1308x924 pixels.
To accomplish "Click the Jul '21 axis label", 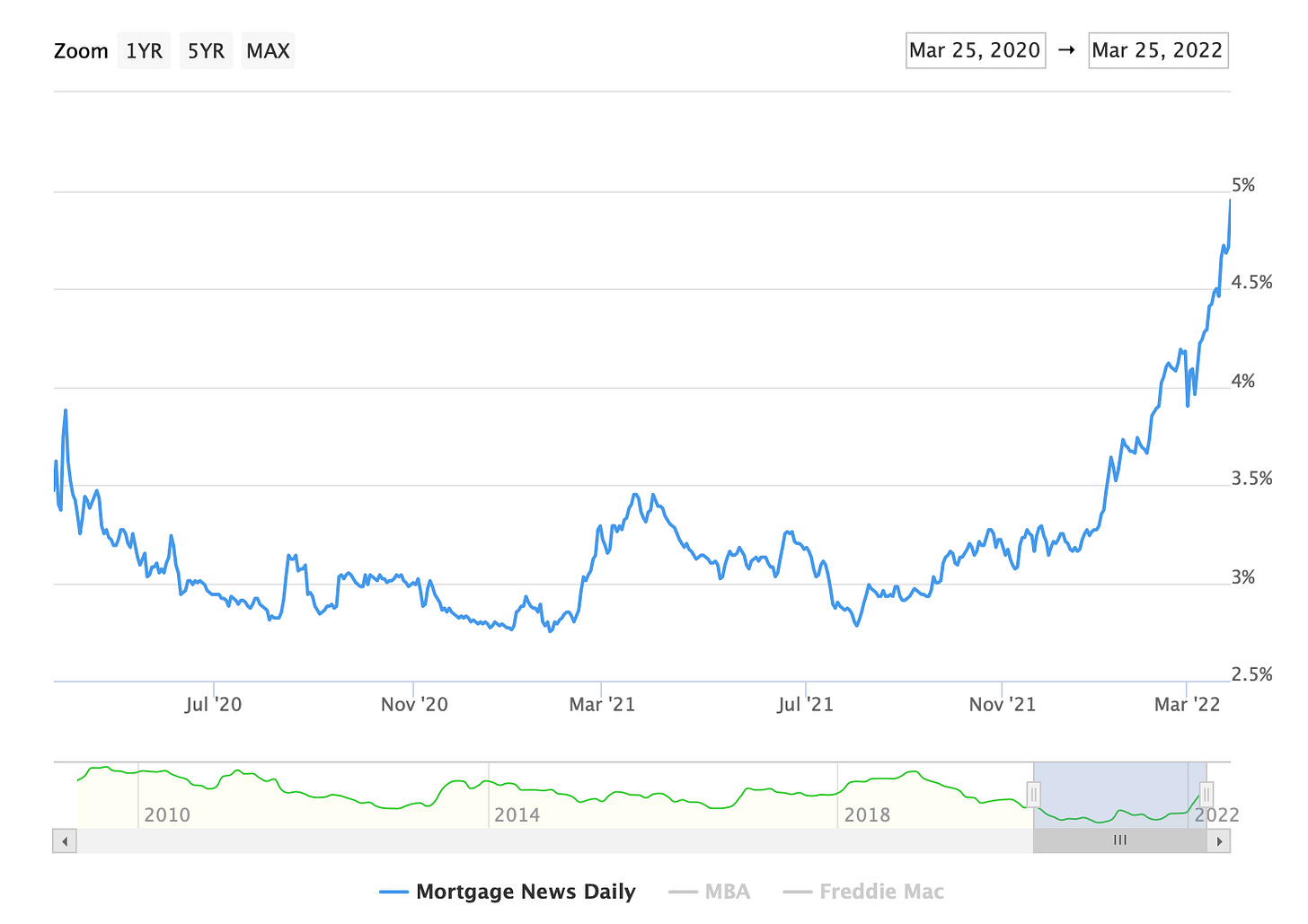I will pos(806,704).
